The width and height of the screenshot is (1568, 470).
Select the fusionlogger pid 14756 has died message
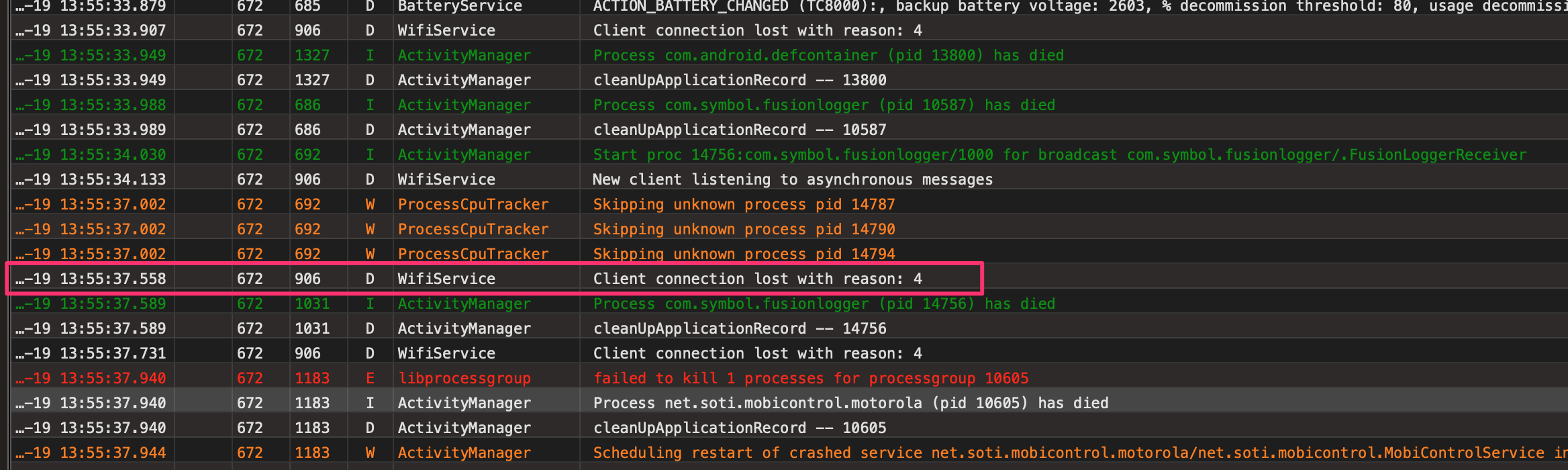[x=824, y=304]
